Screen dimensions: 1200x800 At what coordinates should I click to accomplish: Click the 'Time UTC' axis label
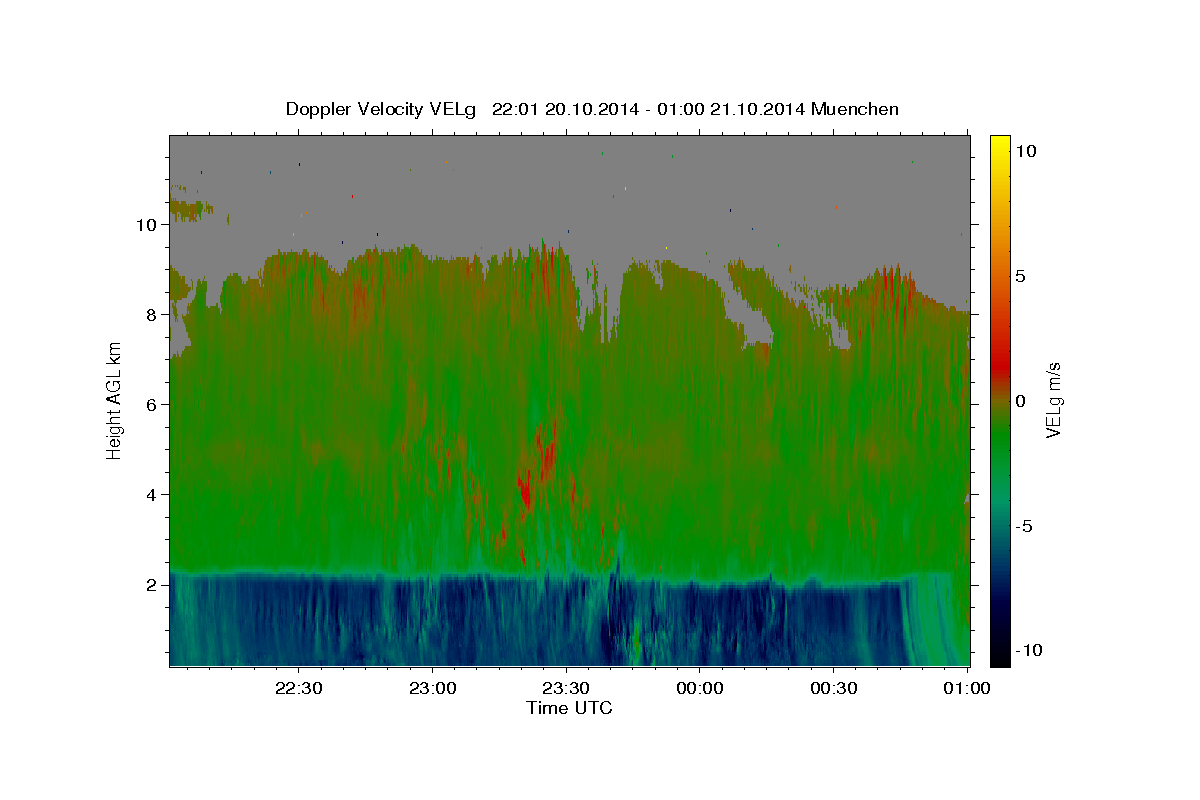tap(569, 708)
